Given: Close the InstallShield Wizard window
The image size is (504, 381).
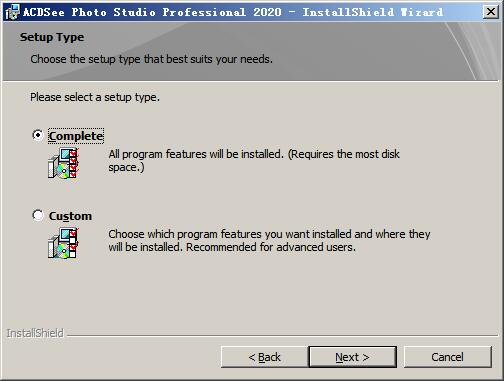Looking at the screenshot, I should [491, 12].
